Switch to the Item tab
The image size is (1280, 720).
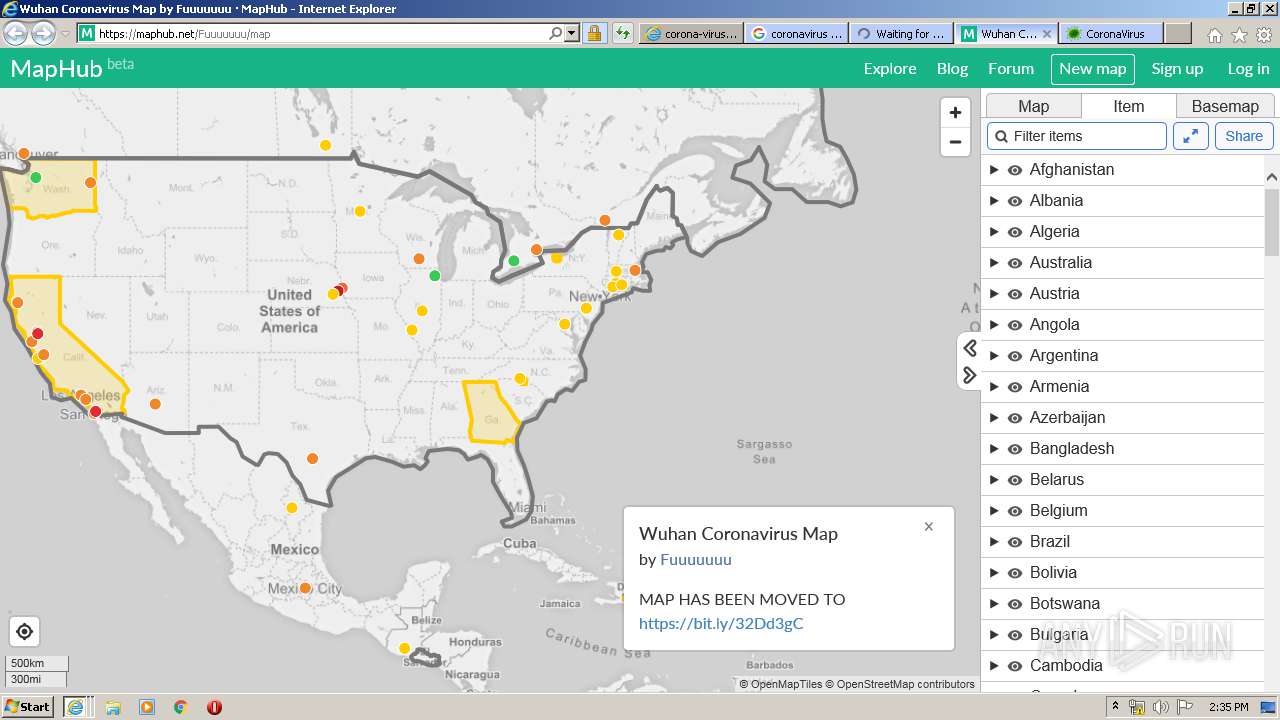point(1128,106)
